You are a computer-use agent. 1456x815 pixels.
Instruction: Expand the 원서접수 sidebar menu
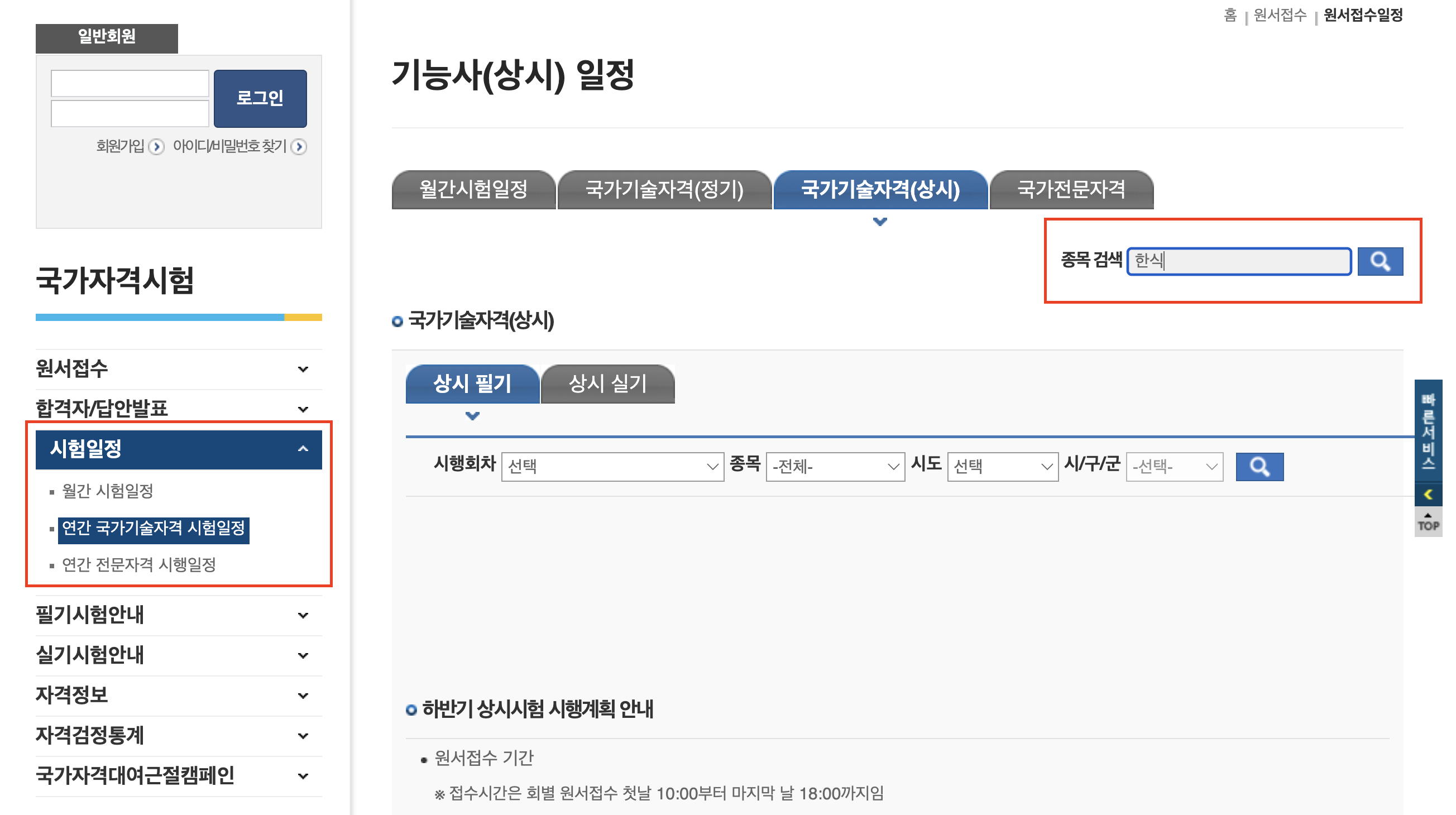(303, 369)
